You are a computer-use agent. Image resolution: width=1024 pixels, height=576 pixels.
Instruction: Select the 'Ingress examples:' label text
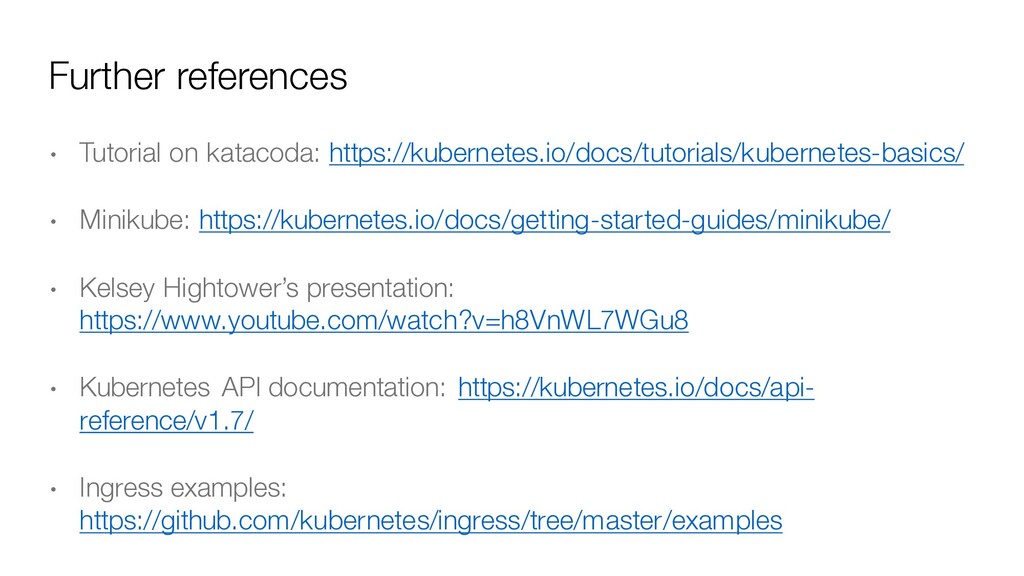183,488
